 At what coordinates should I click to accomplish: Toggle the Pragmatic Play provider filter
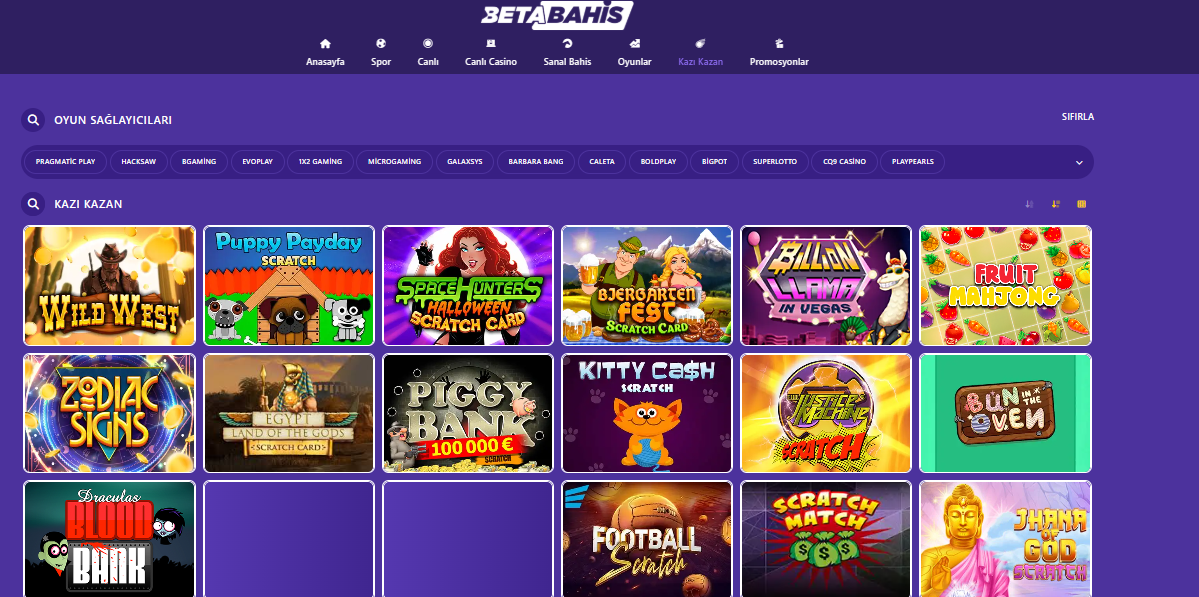click(x=66, y=162)
